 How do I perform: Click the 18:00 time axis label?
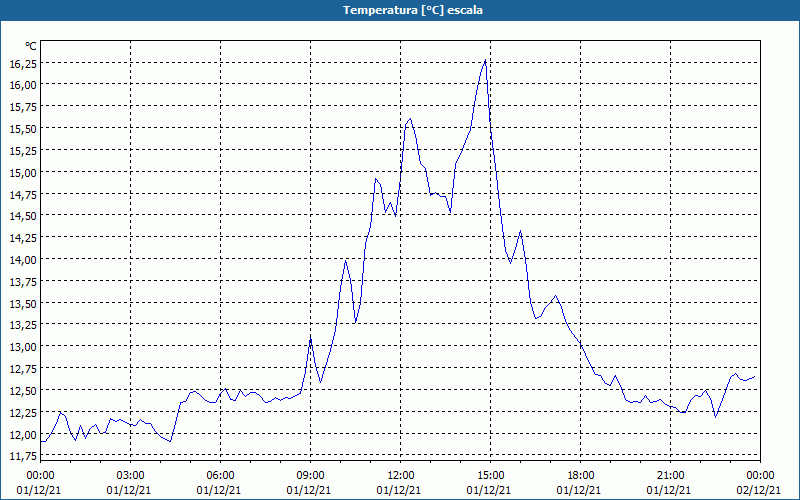tap(581, 476)
